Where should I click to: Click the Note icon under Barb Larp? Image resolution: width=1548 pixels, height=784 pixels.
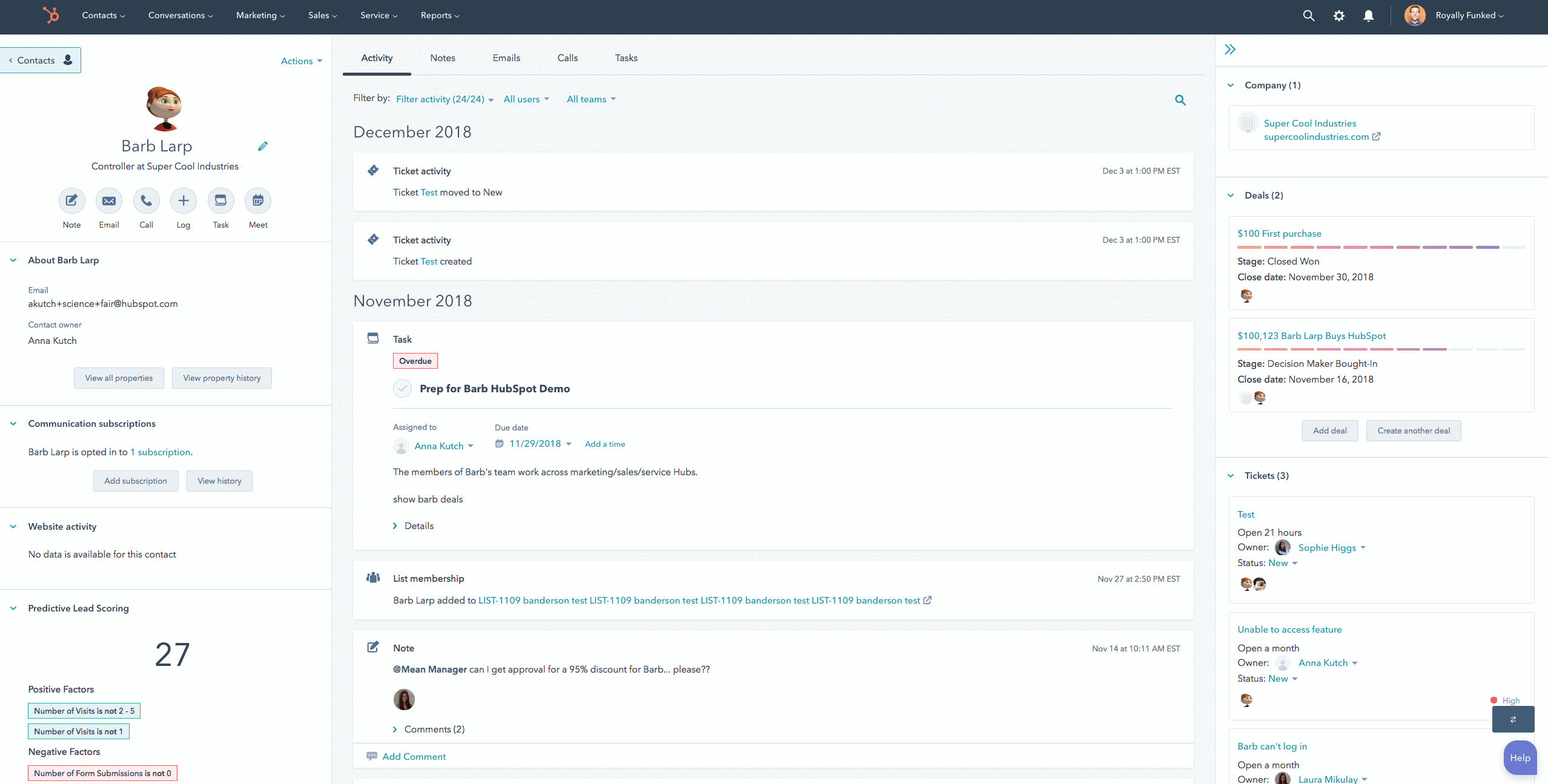pos(71,201)
